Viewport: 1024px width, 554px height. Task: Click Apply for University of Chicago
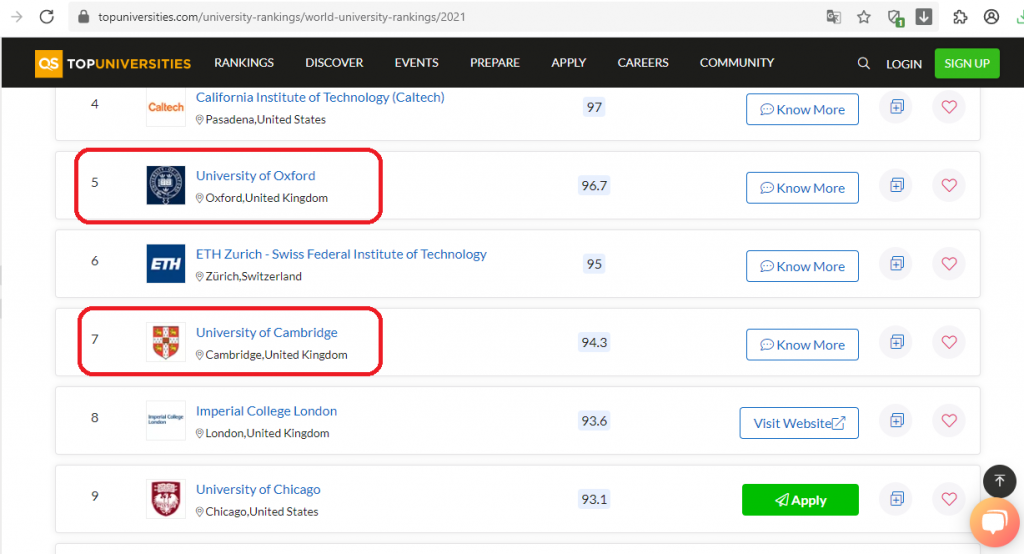tap(800, 500)
